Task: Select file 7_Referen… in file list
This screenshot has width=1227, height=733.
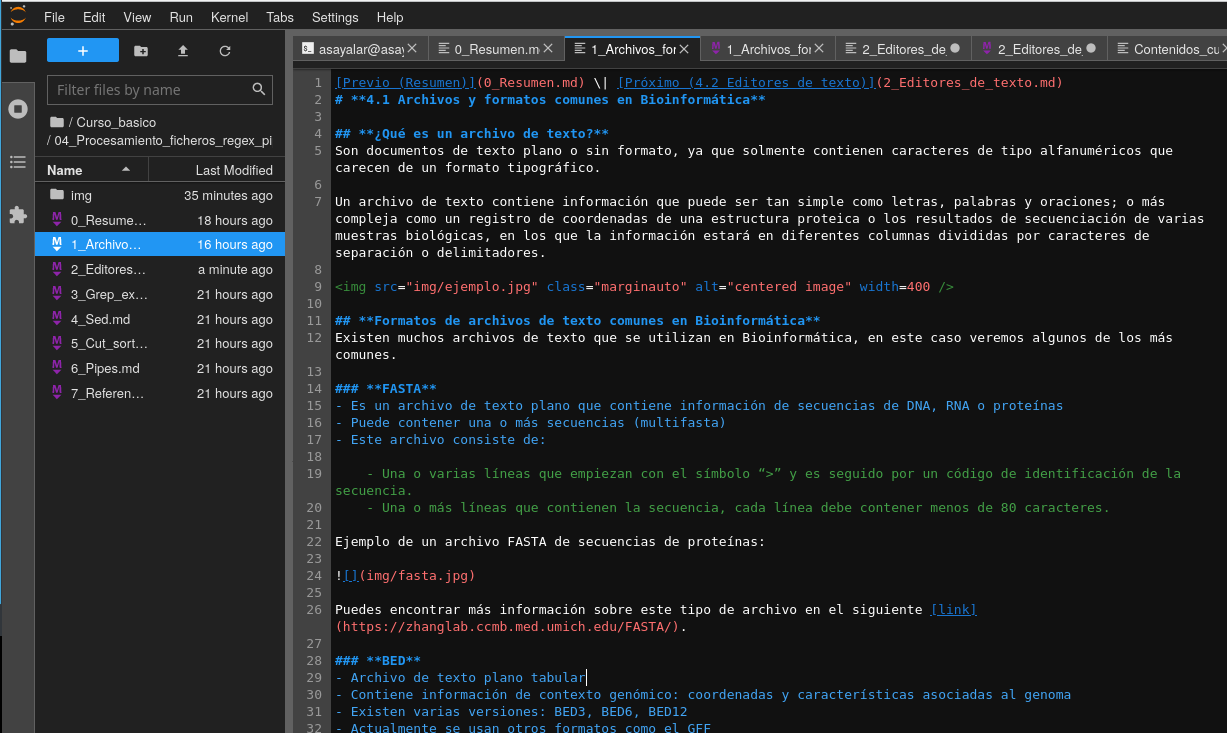Action: (160, 393)
